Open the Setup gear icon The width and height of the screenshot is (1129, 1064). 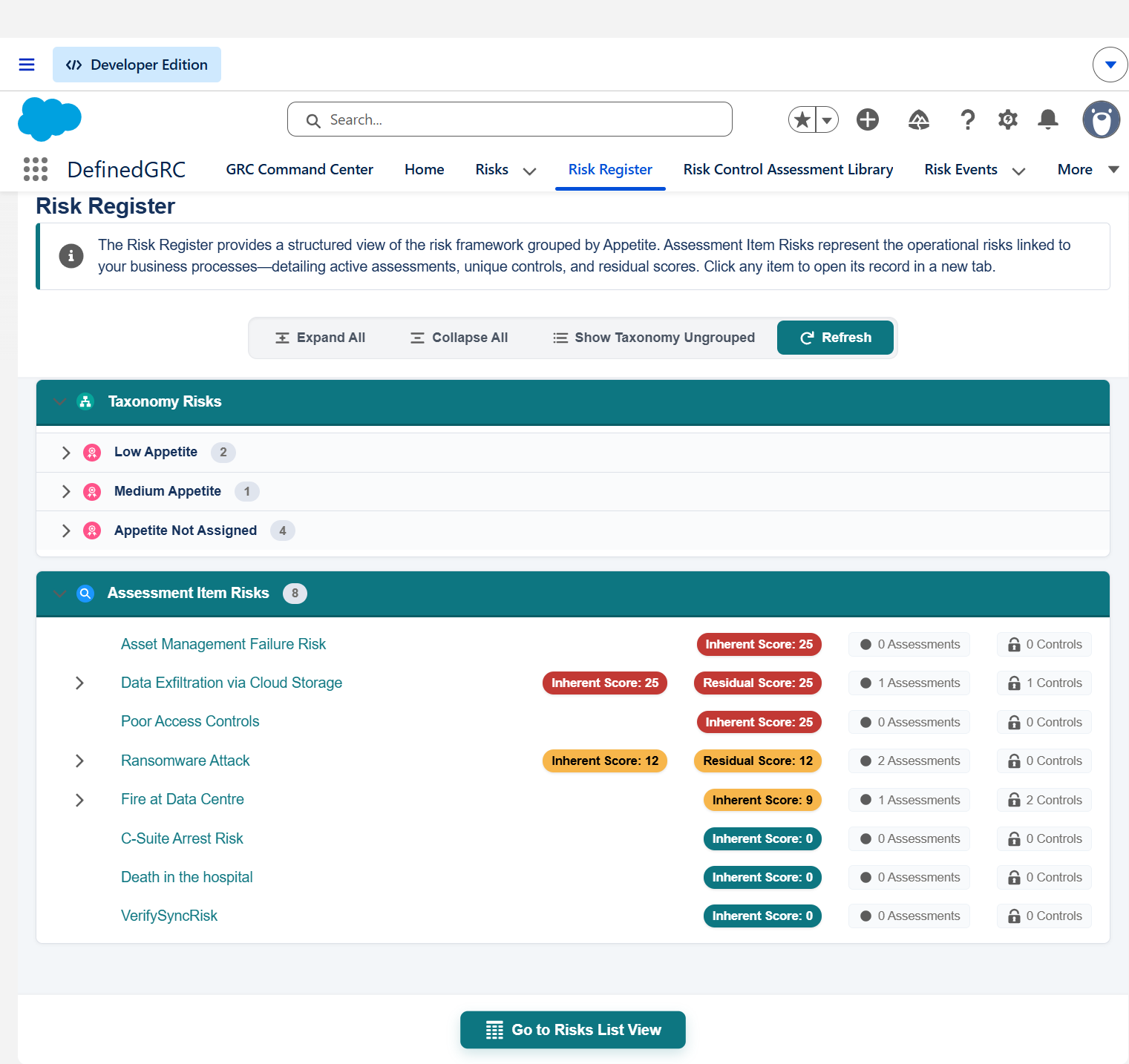[x=1007, y=119]
